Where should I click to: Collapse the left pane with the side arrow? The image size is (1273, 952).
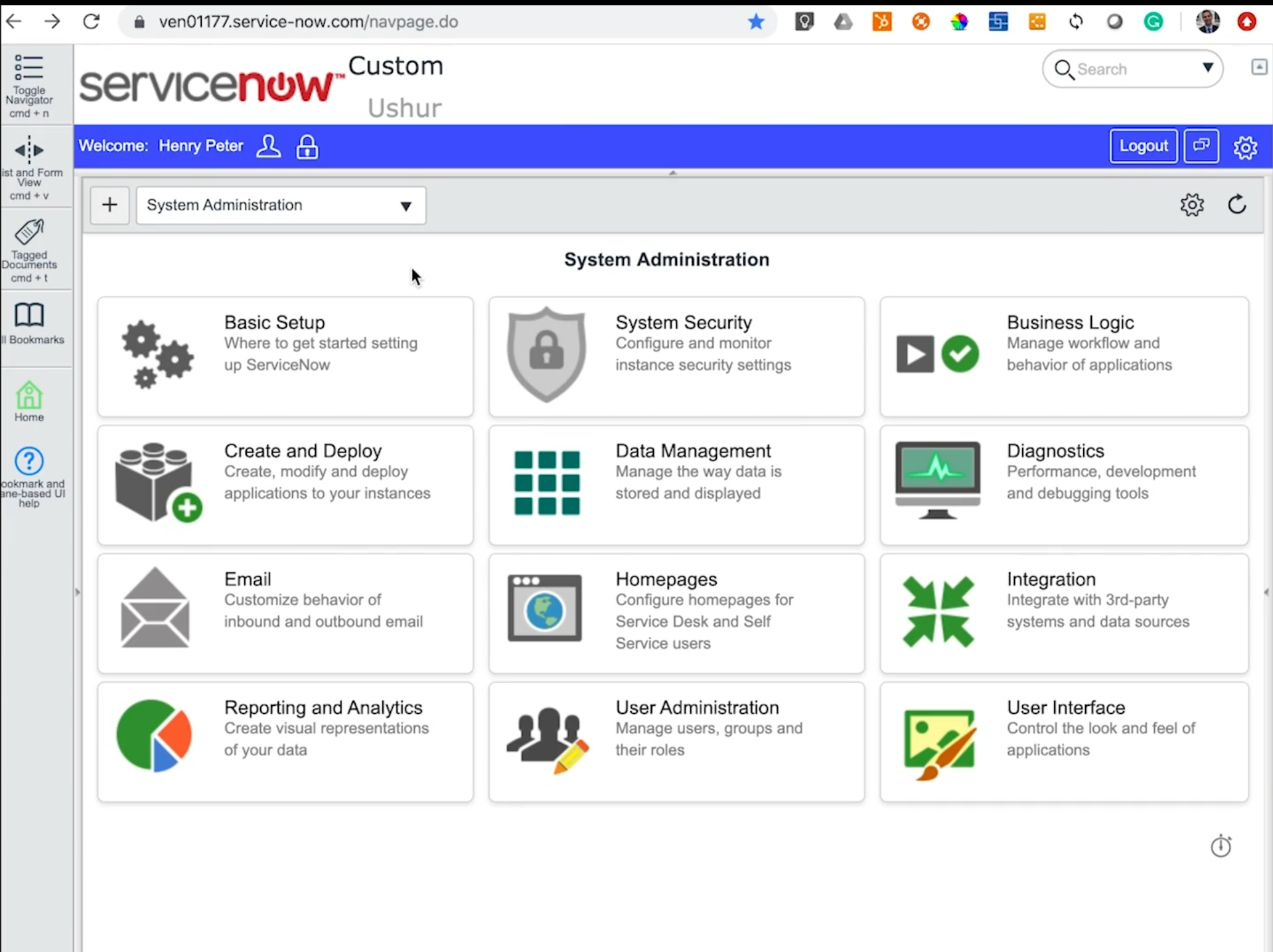point(78,592)
